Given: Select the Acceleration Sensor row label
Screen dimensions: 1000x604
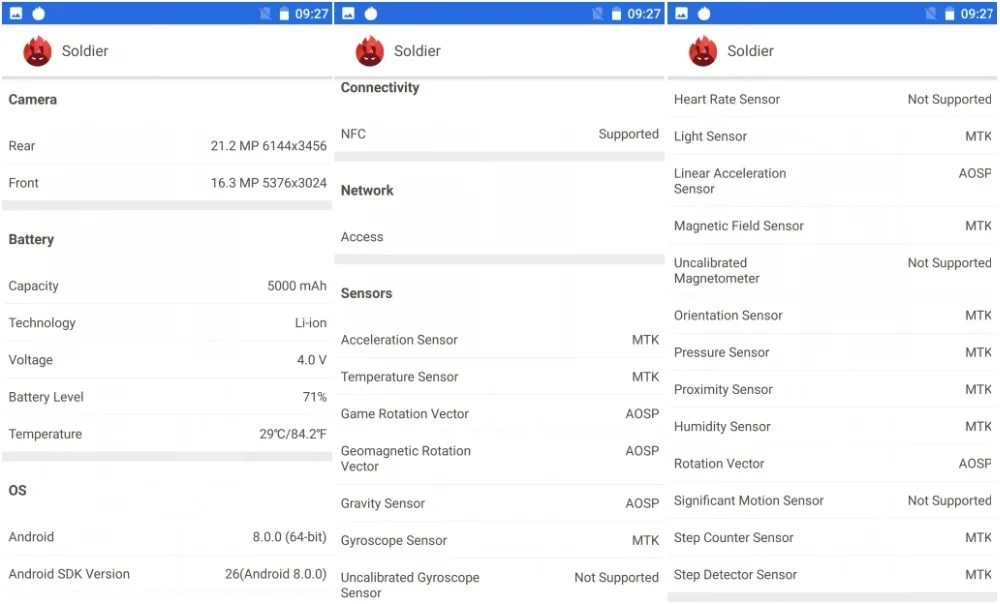Looking at the screenshot, I should (x=399, y=340).
